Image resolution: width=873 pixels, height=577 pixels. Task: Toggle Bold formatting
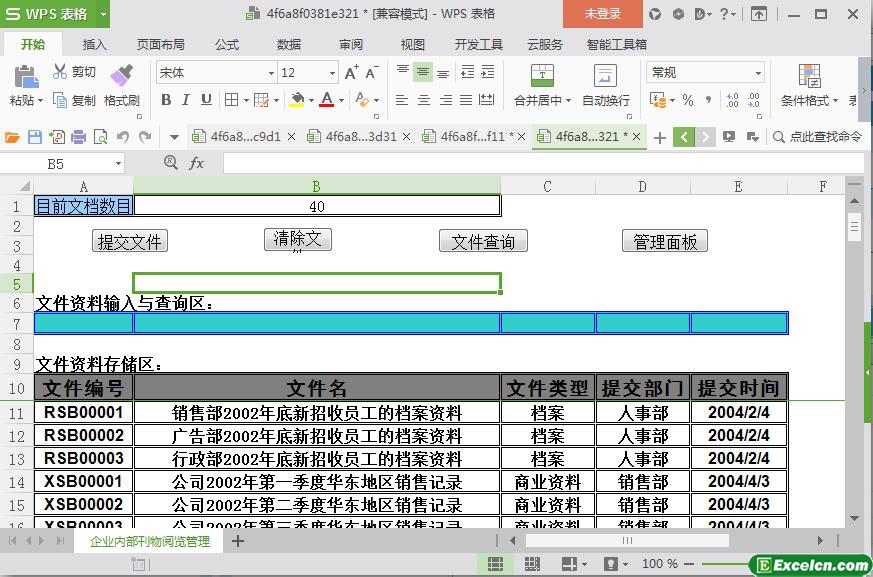pyautogui.click(x=166, y=100)
